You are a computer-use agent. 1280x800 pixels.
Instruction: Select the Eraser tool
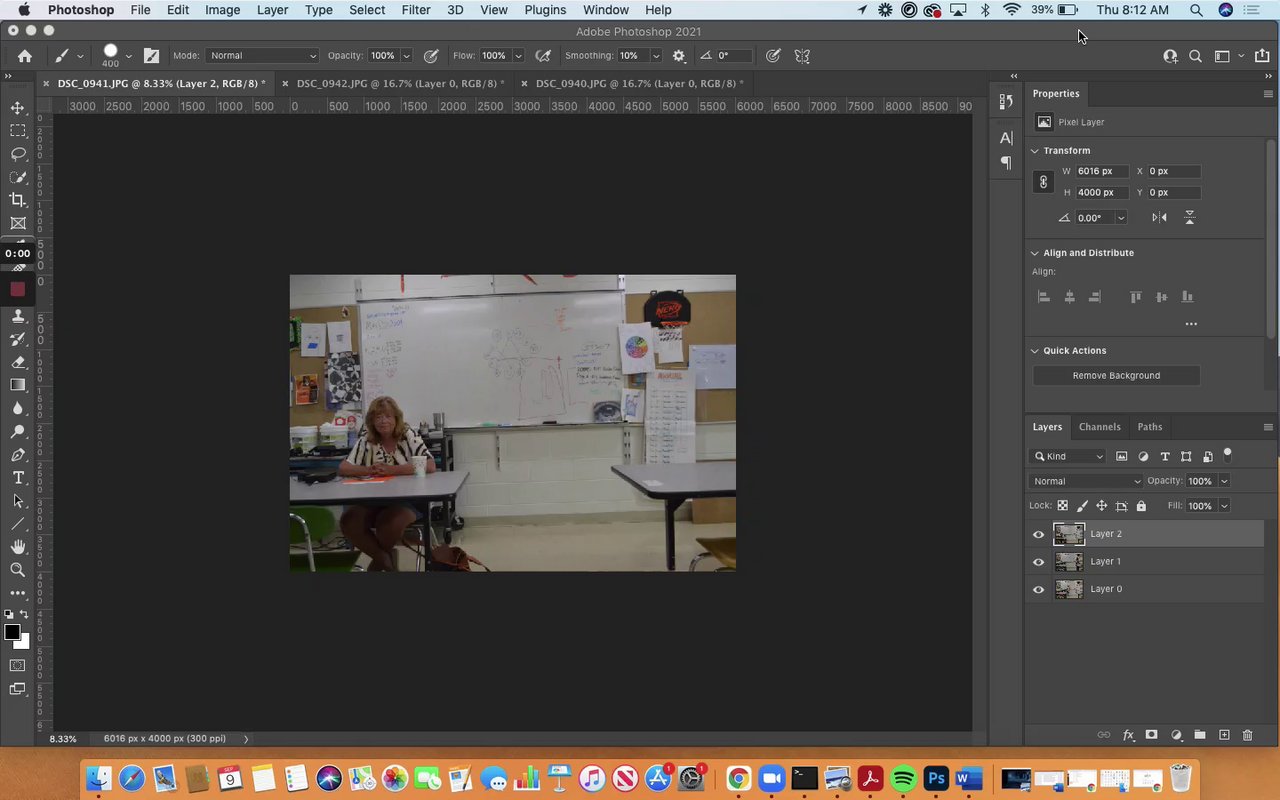pyautogui.click(x=18, y=362)
